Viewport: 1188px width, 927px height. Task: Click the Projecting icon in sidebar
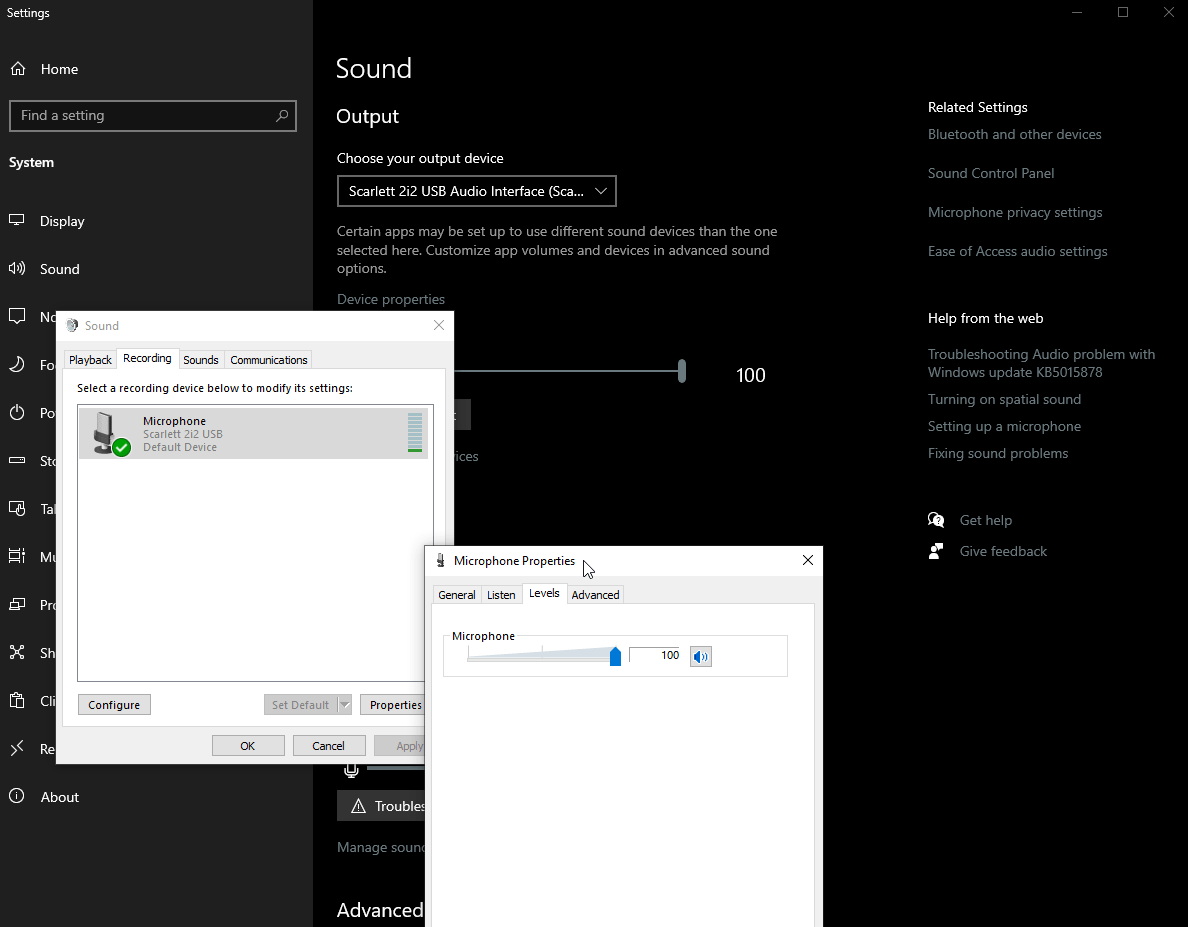[x=17, y=604]
